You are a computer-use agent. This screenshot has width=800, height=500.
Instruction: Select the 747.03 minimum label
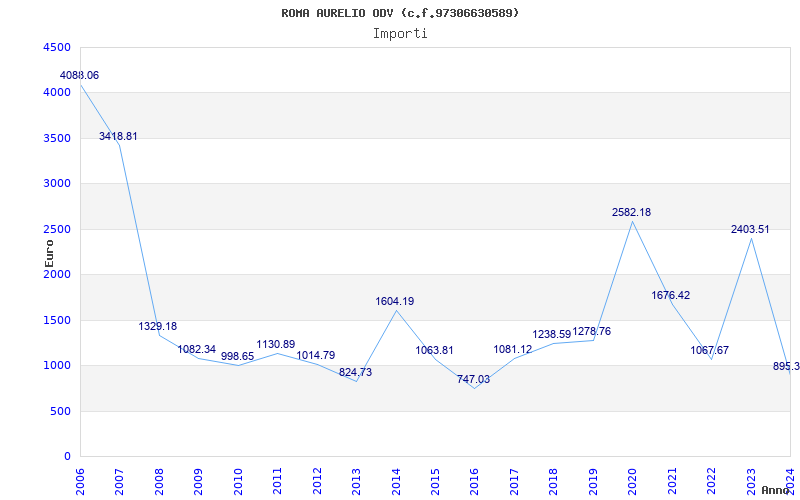[473, 380]
